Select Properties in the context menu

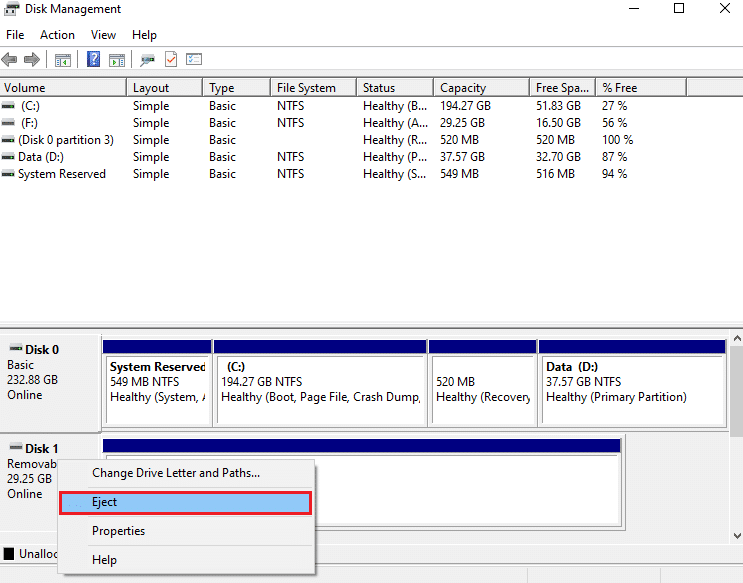tap(118, 531)
